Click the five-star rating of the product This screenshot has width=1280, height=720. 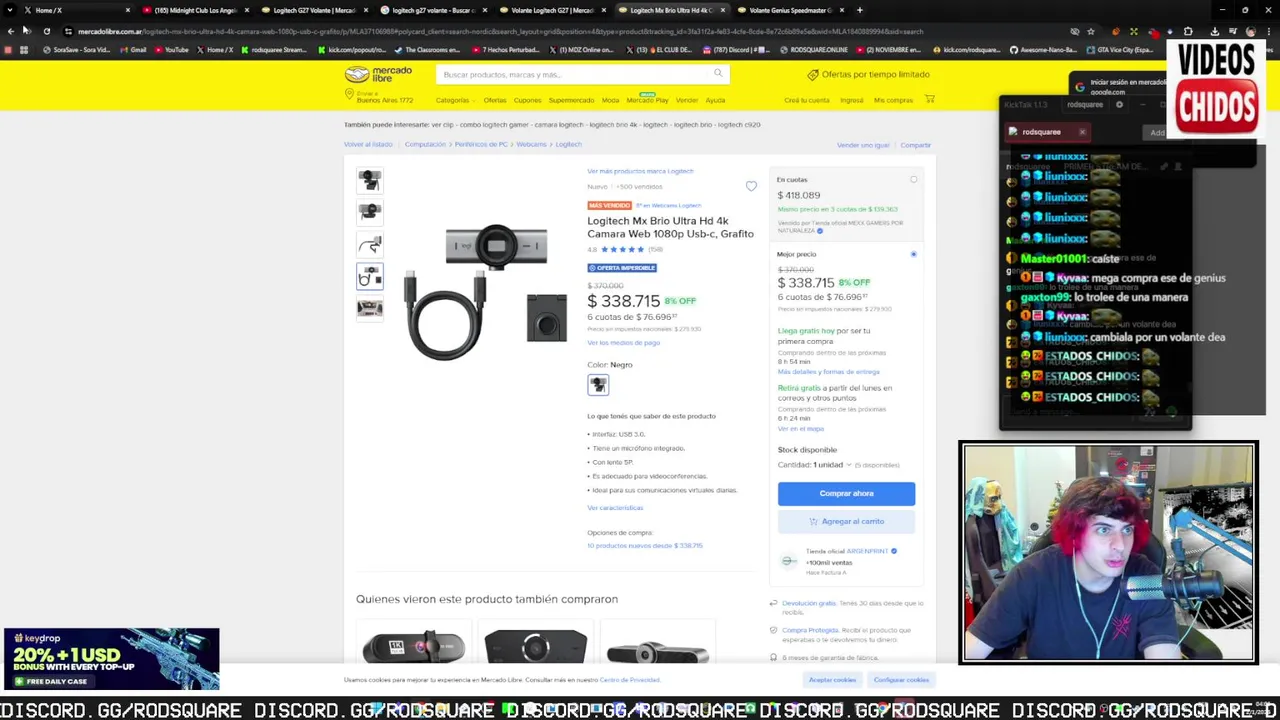coord(622,249)
